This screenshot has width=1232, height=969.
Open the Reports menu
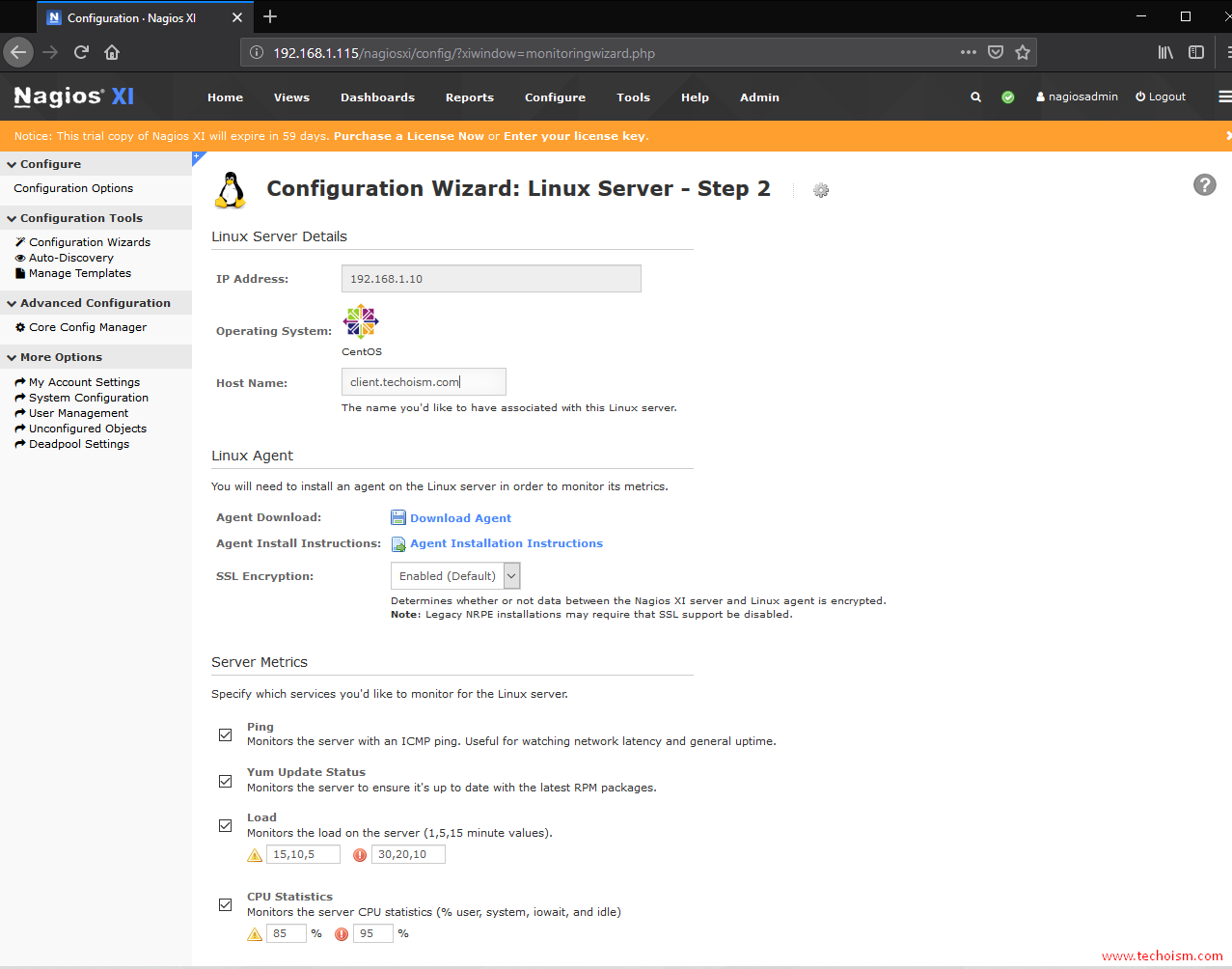(470, 97)
